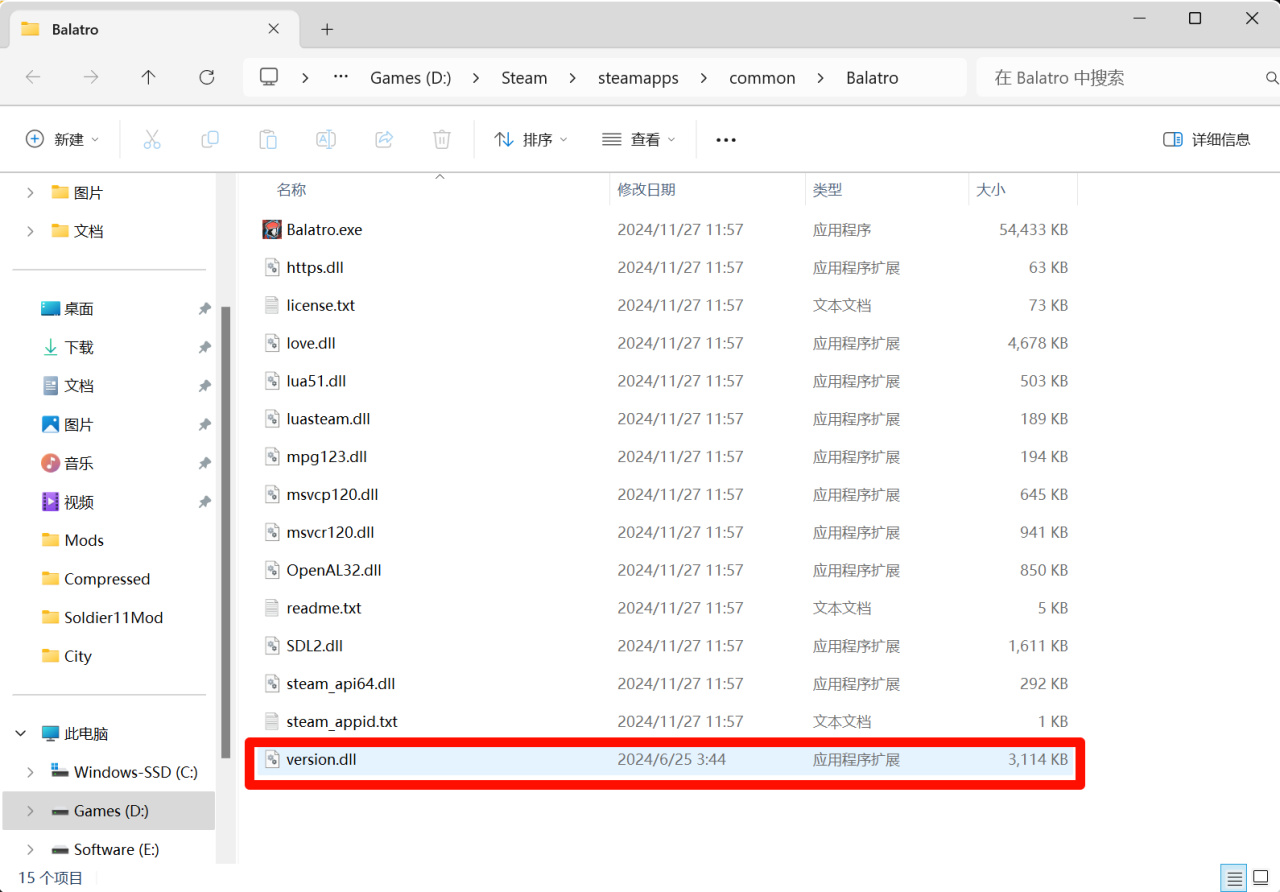The height and width of the screenshot is (892, 1280).
Task: Click the steam_appid.txt file icon
Action: [272, 722]
